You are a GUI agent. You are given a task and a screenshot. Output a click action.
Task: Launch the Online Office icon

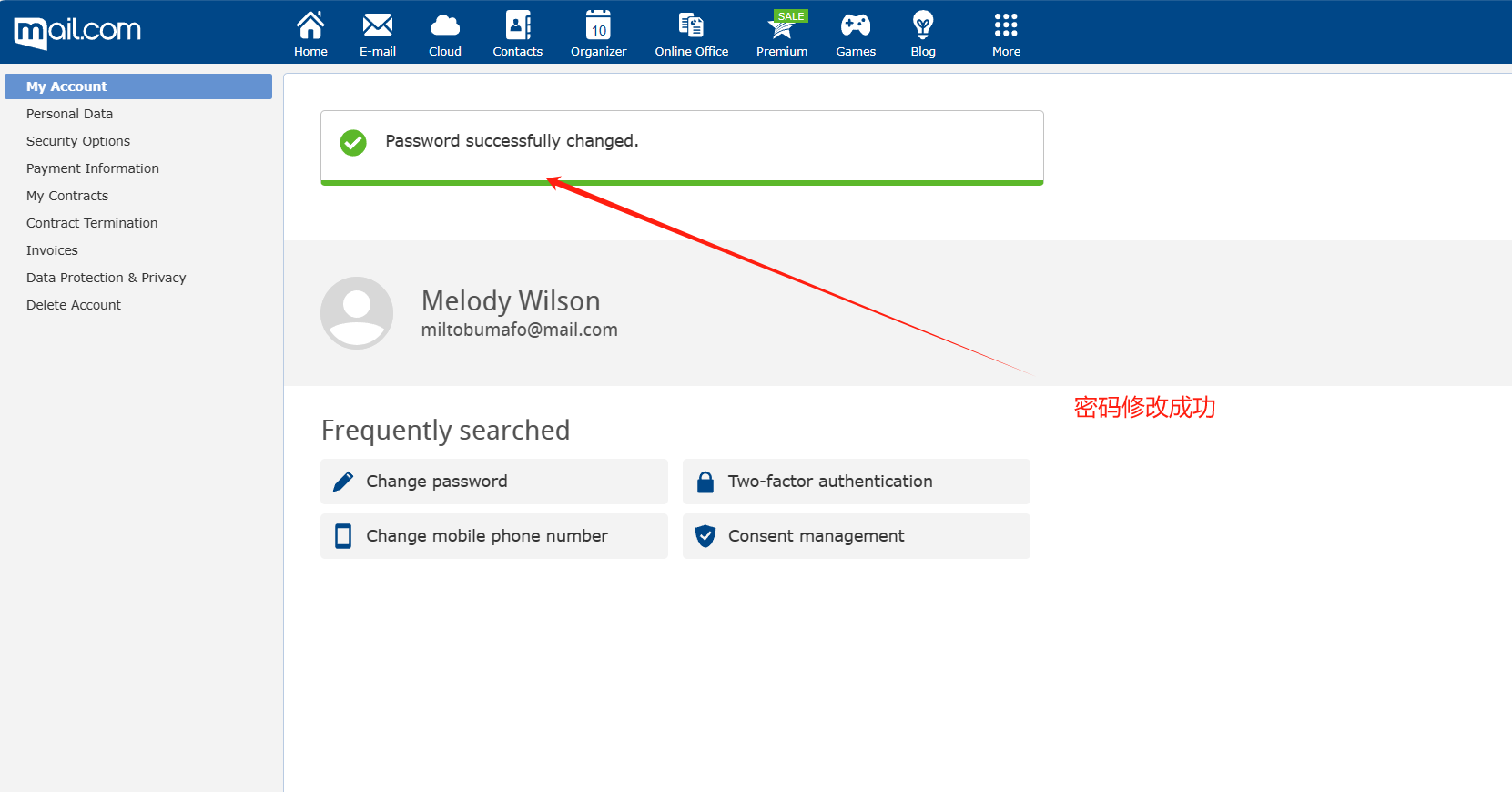pos(691,25)
